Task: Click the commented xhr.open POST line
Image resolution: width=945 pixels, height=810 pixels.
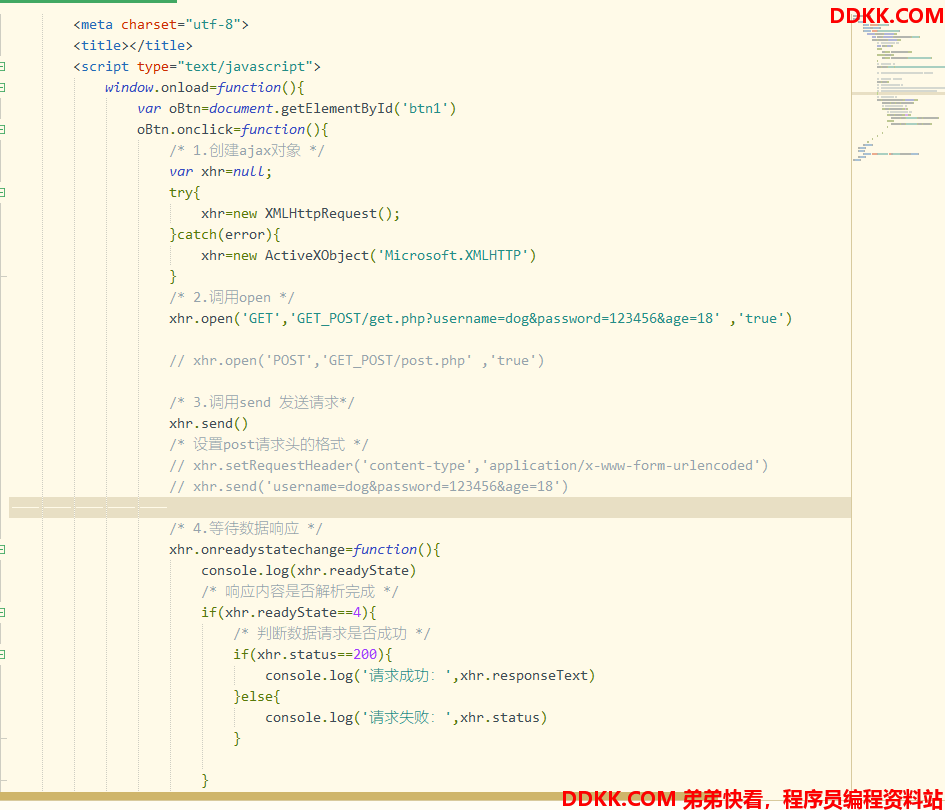Action: 357,360
